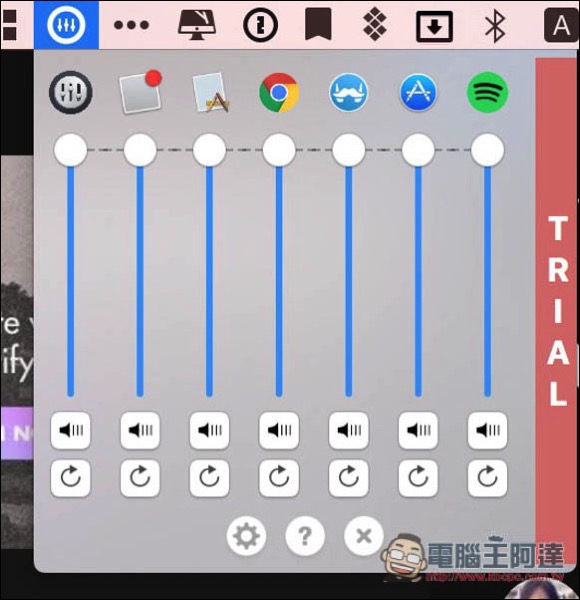Open the three-dots menu bar item

(131, 25)
